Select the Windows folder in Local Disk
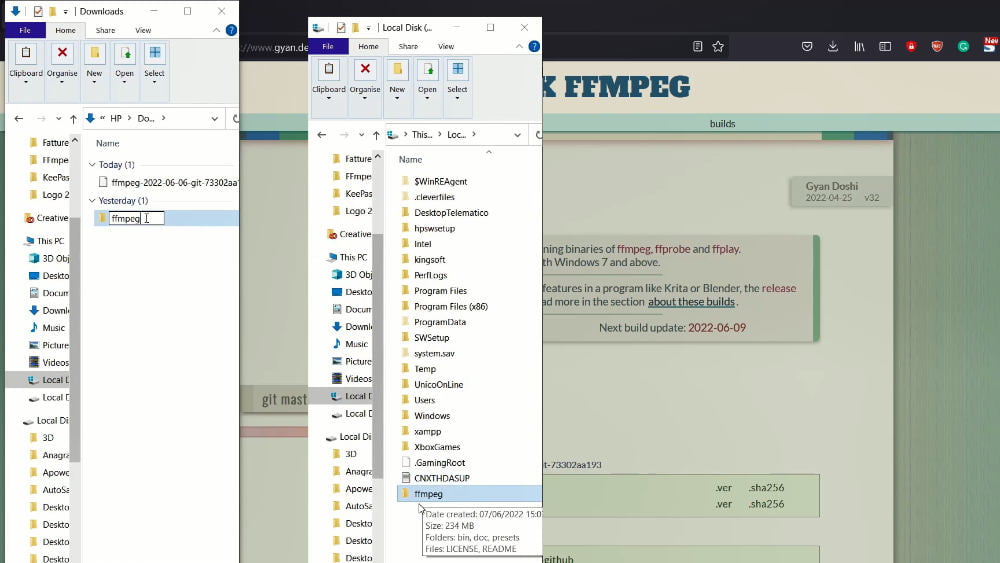The image size is (1000, 563). tap(432, 416)
